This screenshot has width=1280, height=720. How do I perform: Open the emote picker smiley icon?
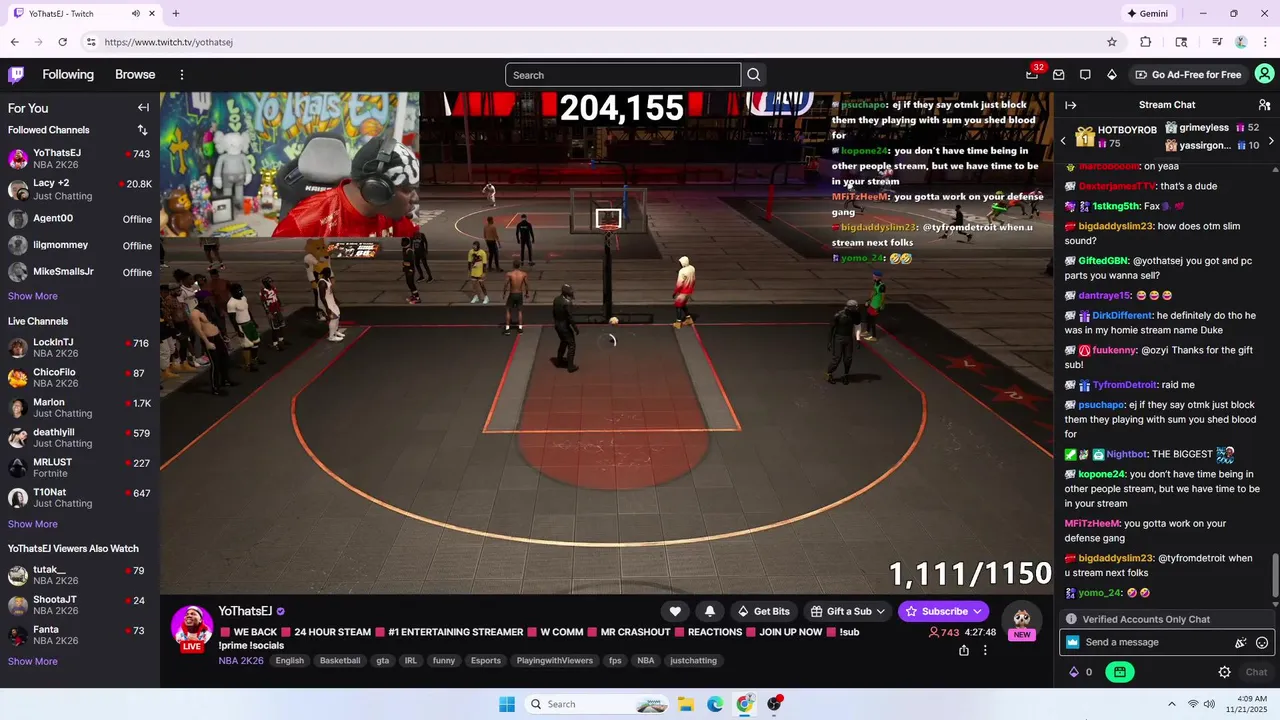tap(1262, 643)
